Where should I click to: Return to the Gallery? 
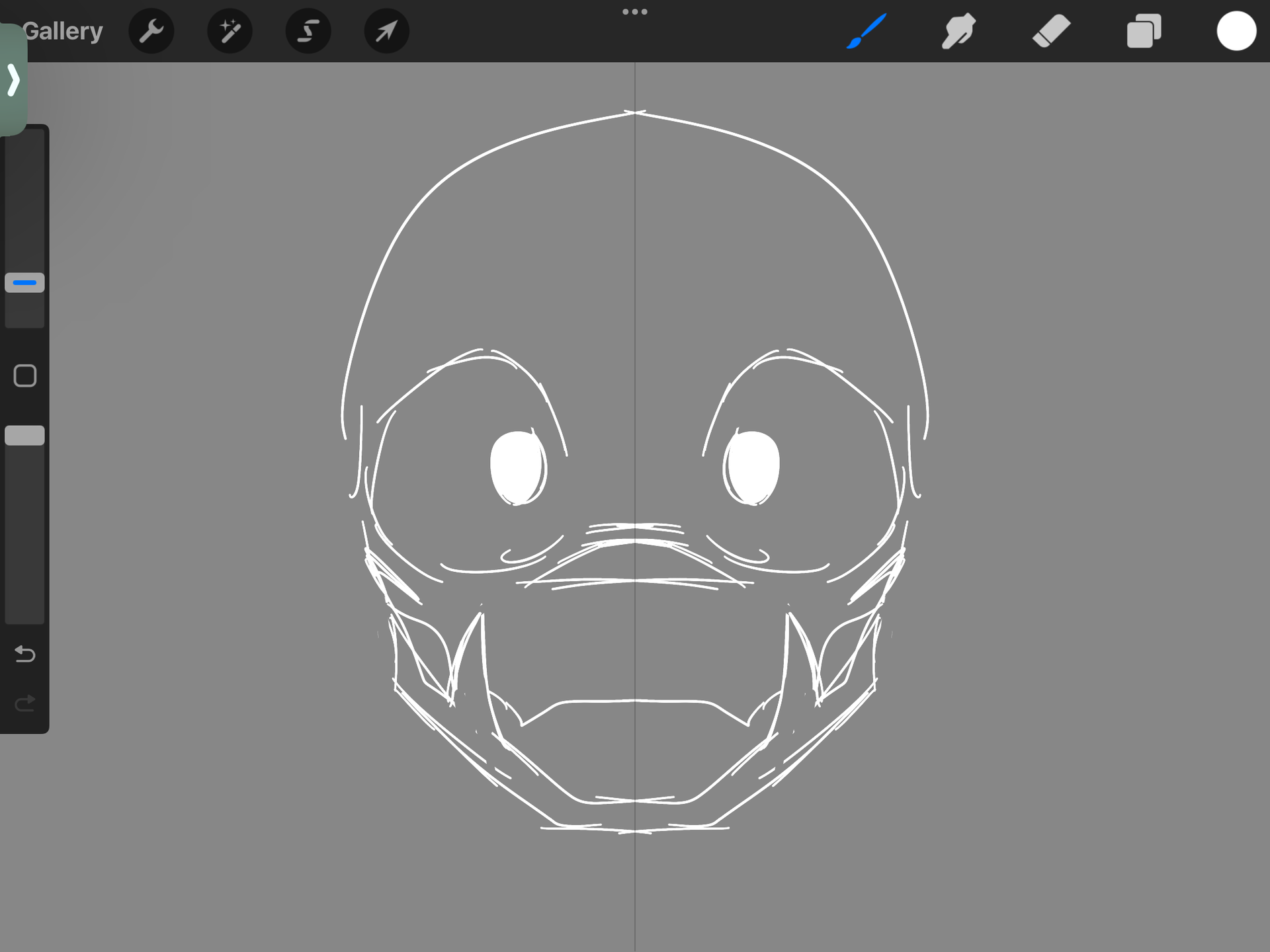pyautogui.click(x=63, y=31)
